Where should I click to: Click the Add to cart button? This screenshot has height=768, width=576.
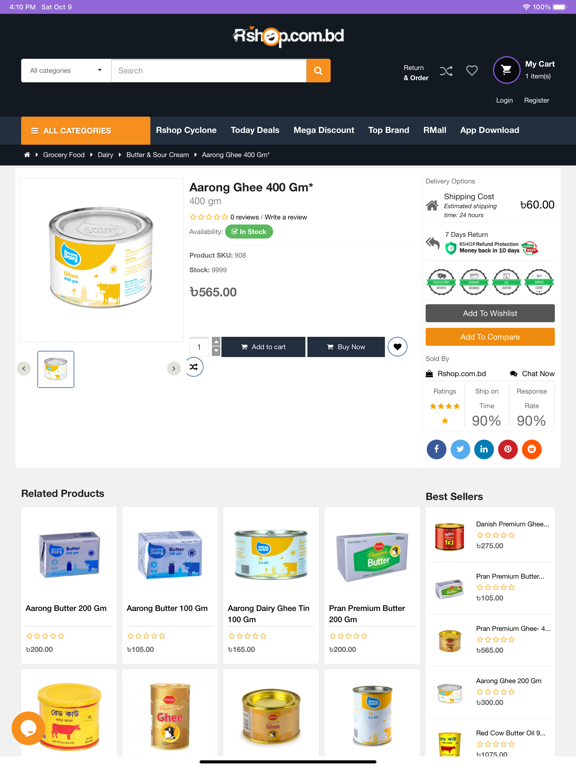coord(264,347)
